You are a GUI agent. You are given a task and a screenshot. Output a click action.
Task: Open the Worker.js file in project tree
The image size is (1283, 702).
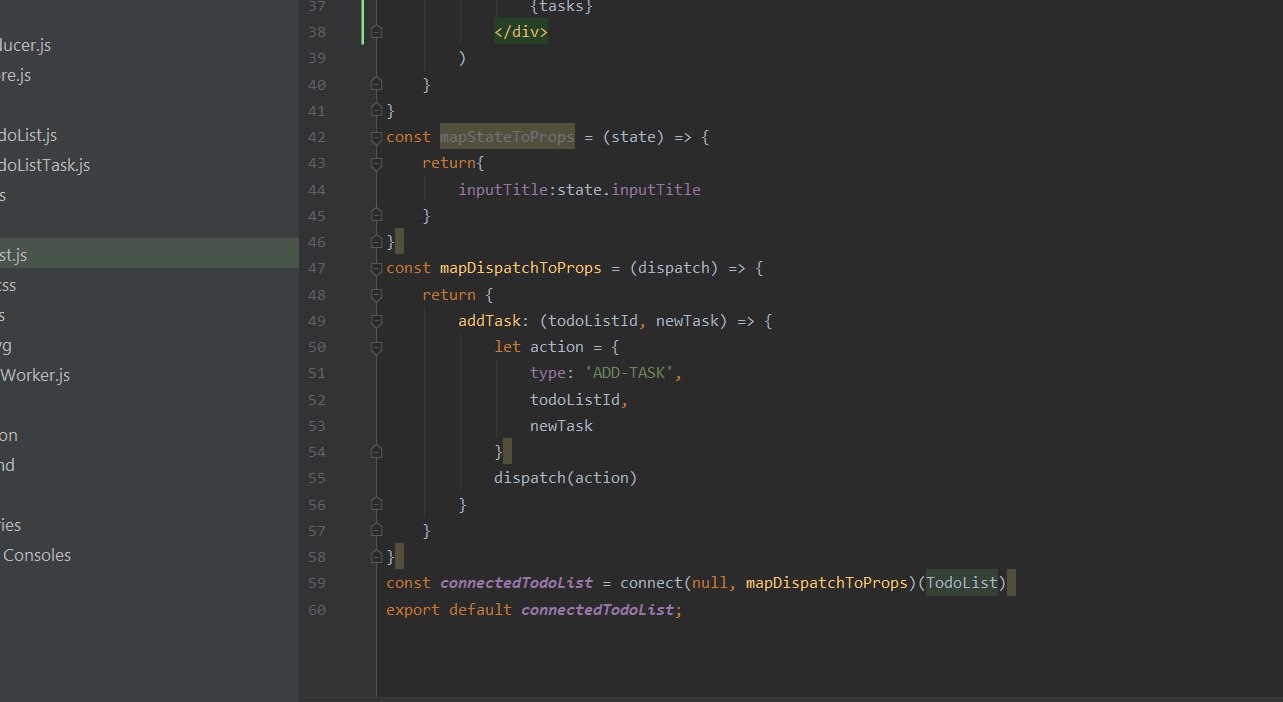(35, 375)
